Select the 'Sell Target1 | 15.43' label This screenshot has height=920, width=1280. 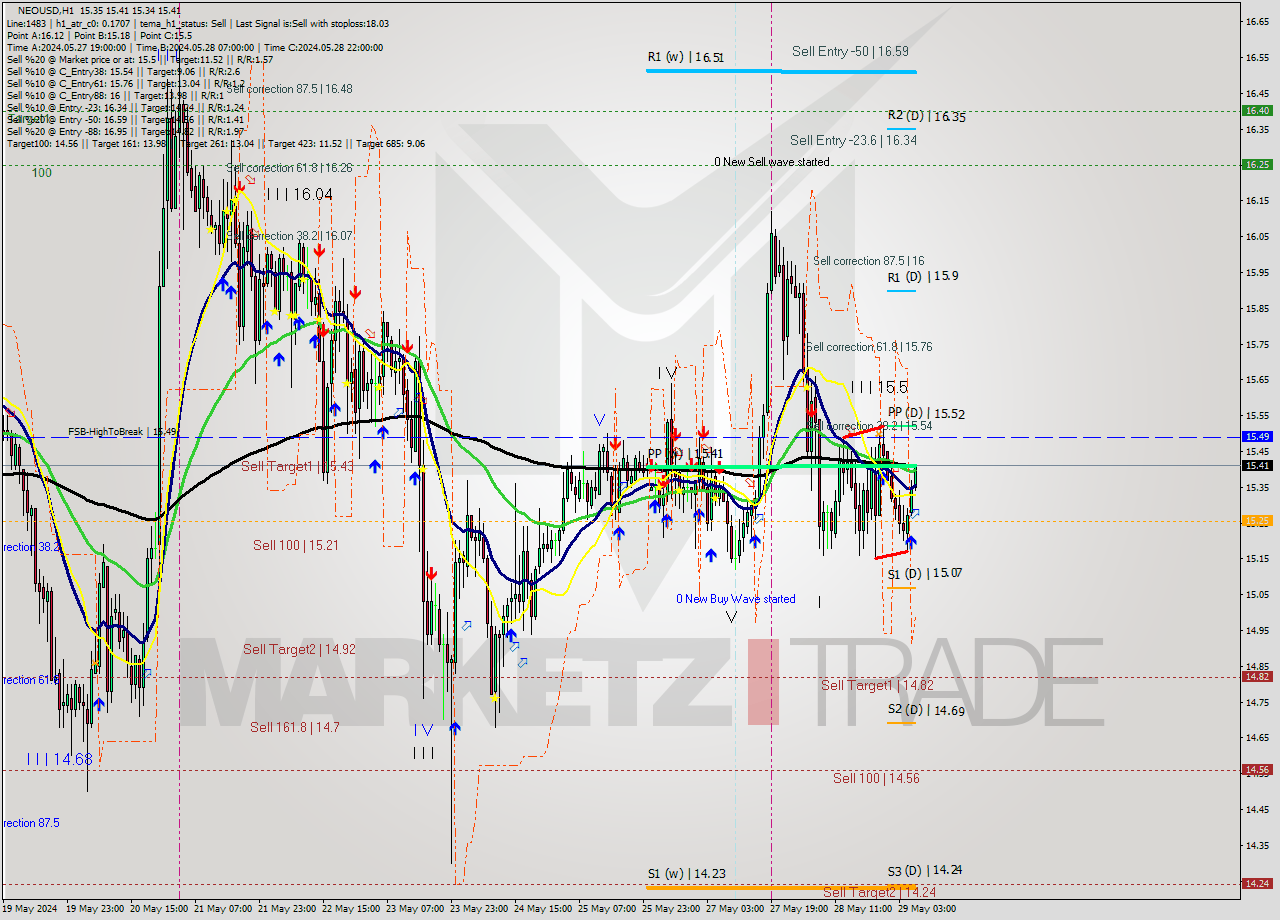pyautogui.click(x=298, y=467)
